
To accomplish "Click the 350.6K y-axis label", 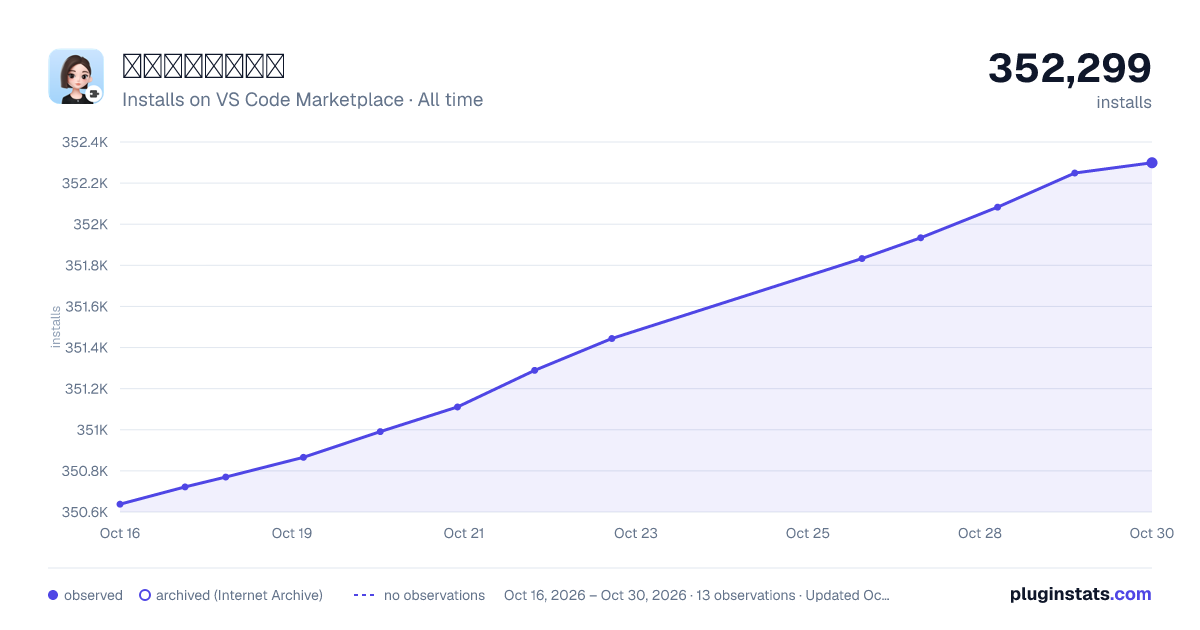I will pos(85,512).
